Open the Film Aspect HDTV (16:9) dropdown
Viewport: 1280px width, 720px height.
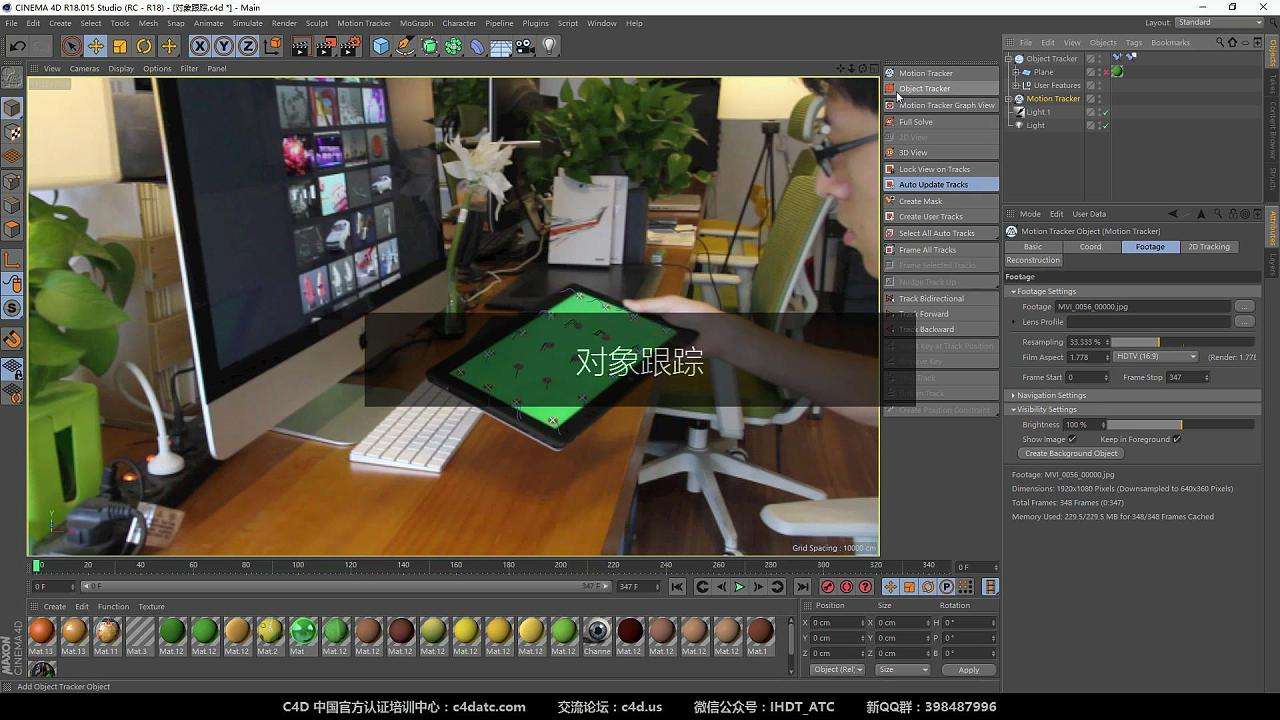[x=1156, y=357]
